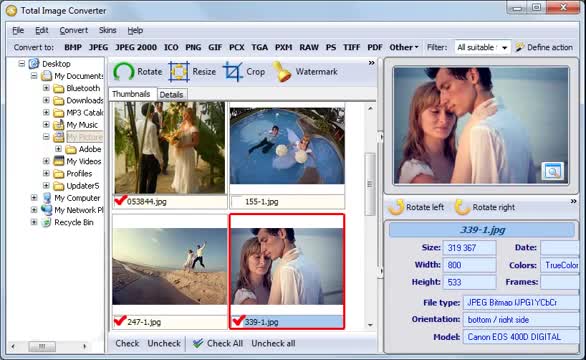Click the Profiles folder icon
The image size is (586, 360).
59,173
